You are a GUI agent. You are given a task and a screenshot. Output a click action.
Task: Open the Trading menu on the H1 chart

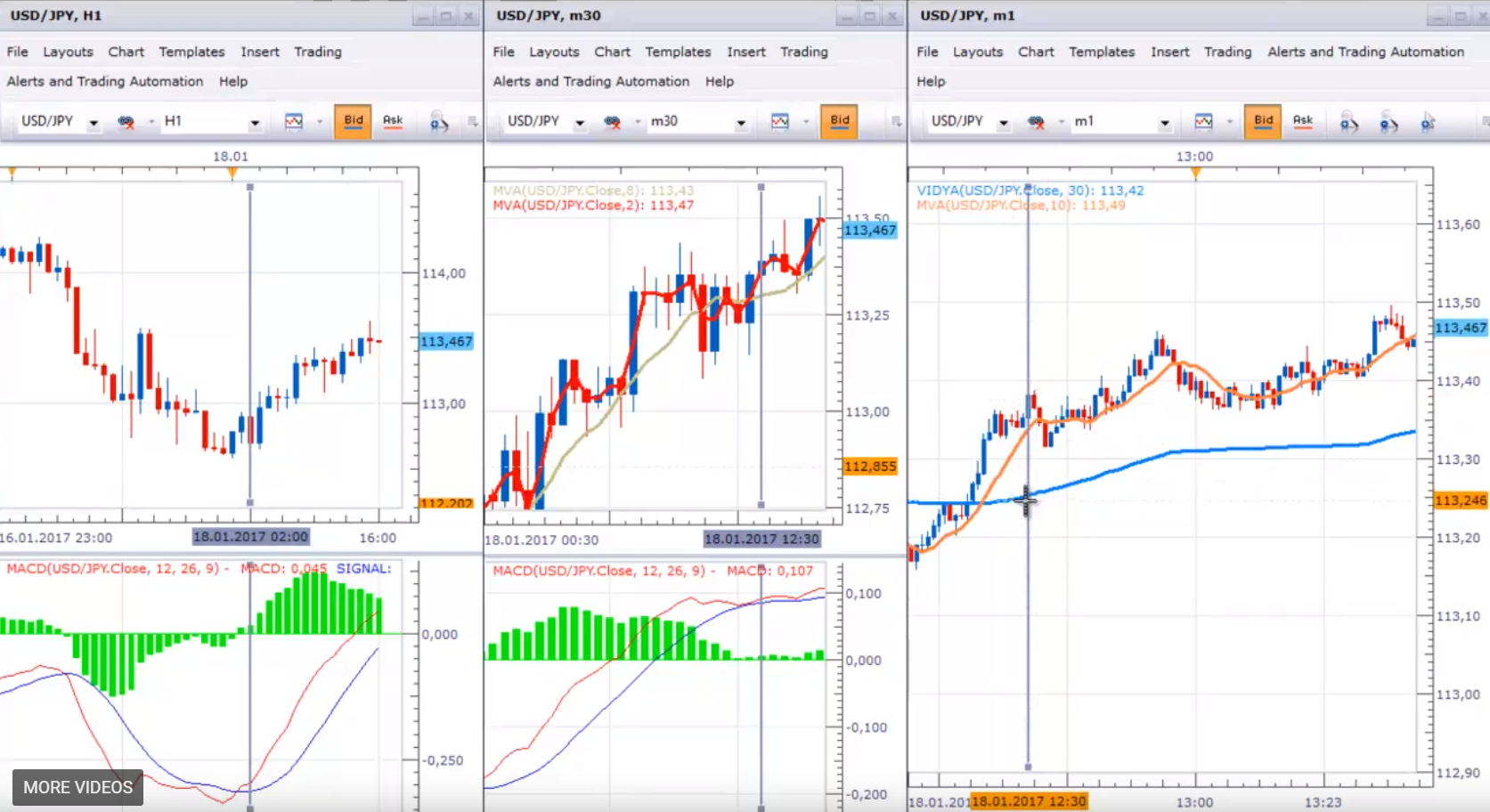point(318,52)
